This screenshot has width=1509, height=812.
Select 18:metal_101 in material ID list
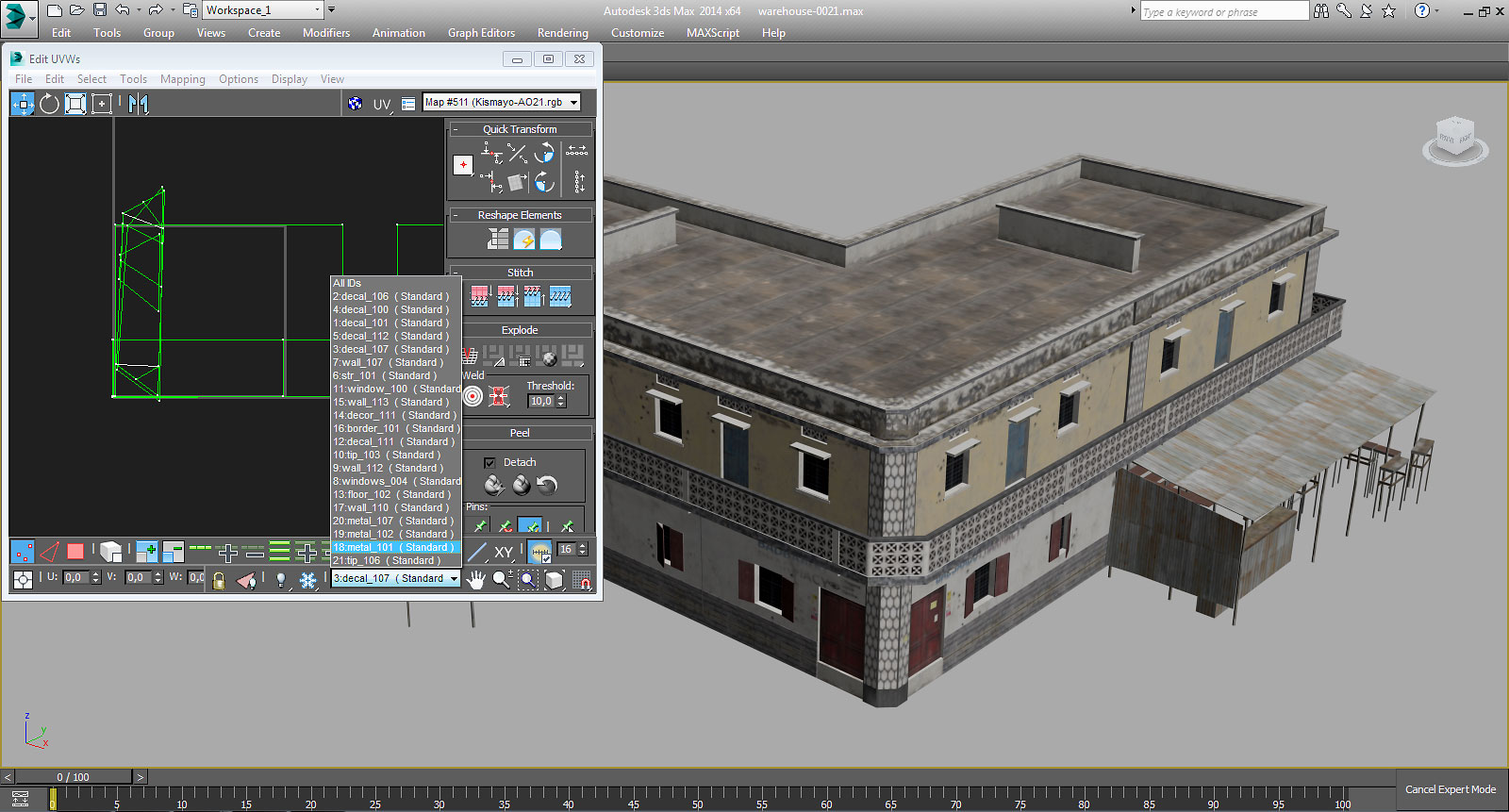(x=395, y=547)
